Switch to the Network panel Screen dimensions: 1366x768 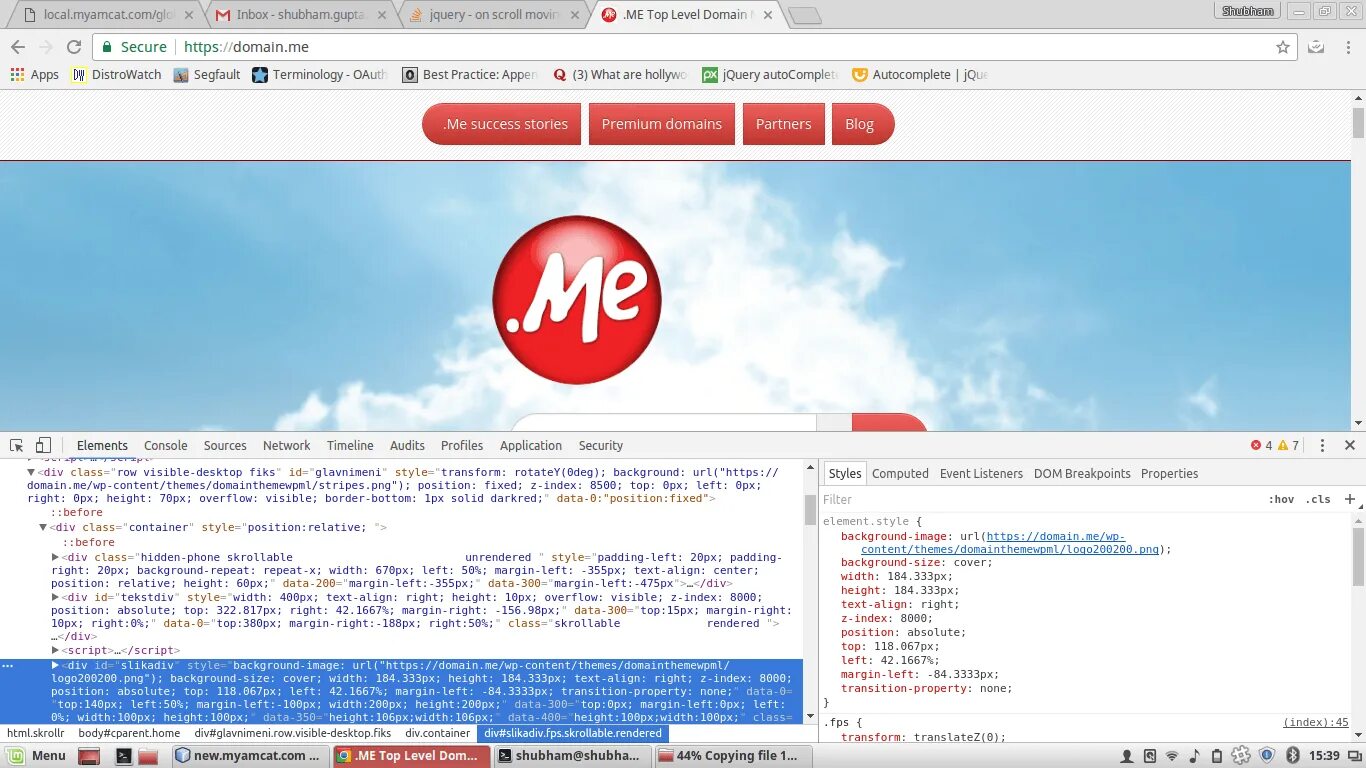click(287, 446)
